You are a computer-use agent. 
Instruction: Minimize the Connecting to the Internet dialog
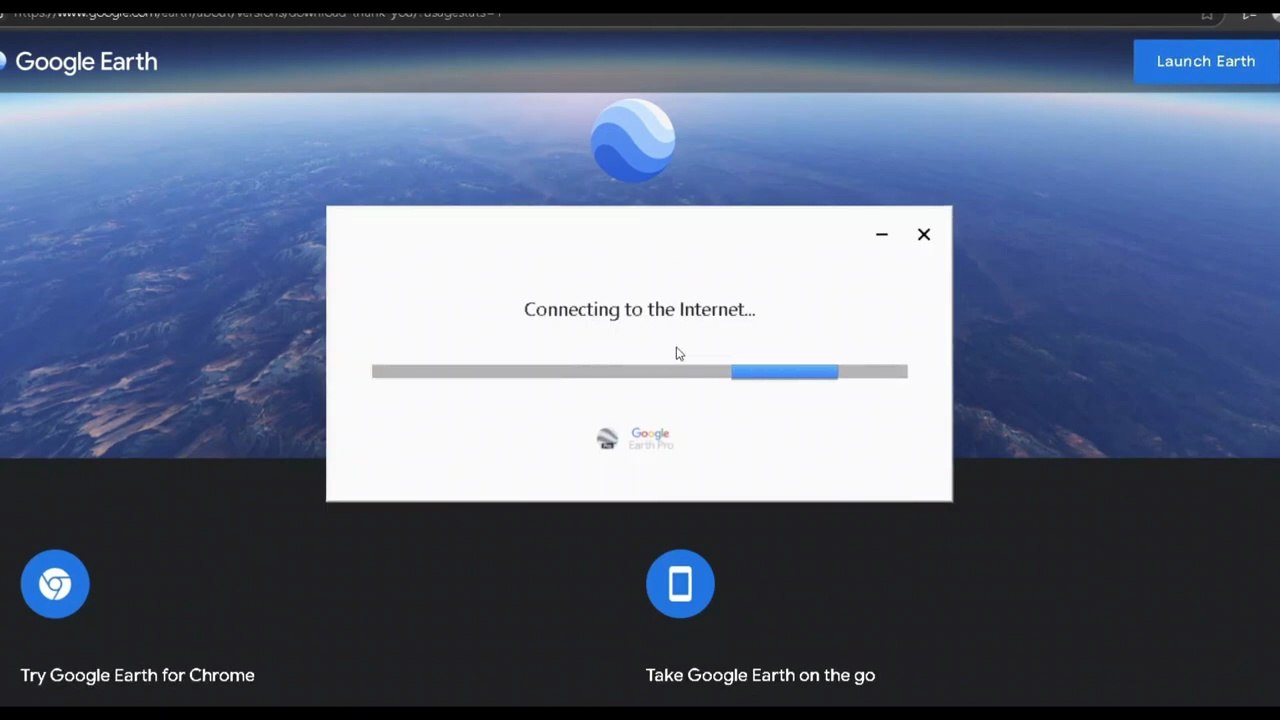click(x=881, y=235)
